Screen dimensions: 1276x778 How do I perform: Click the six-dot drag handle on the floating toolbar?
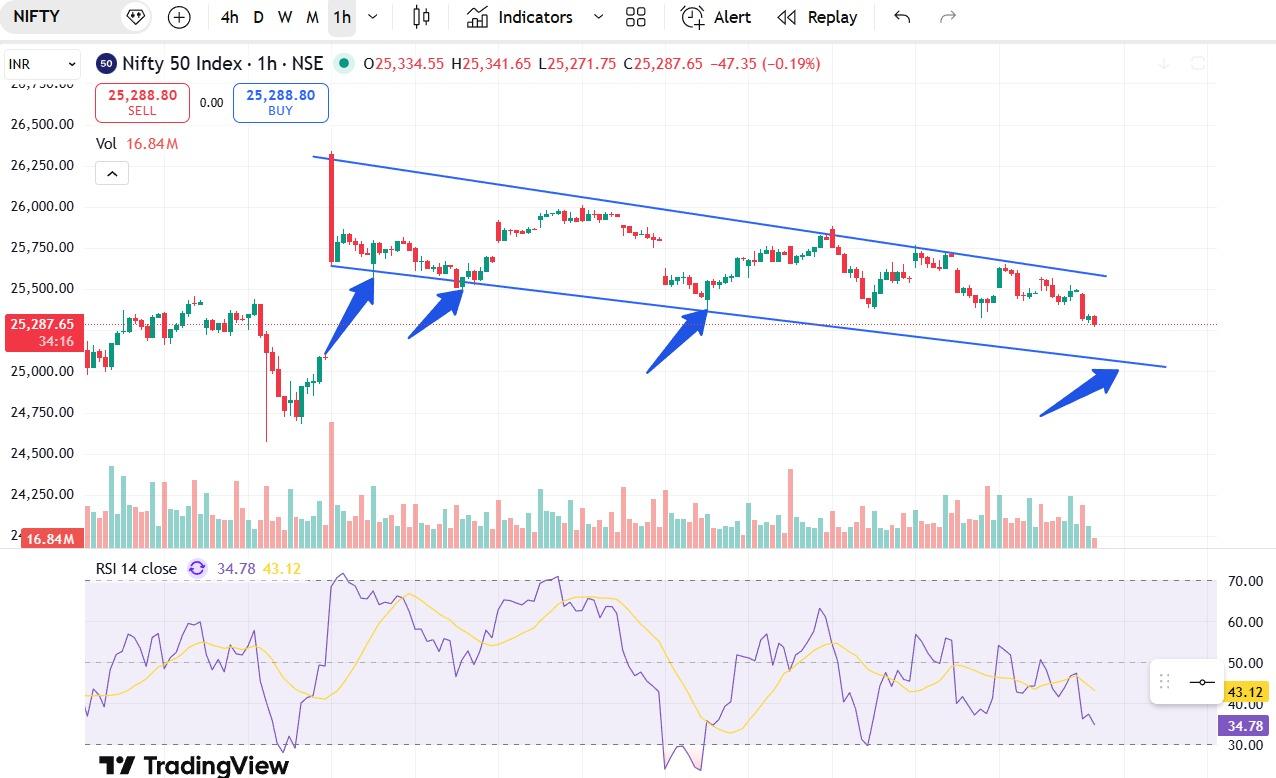coord(1164,682)
